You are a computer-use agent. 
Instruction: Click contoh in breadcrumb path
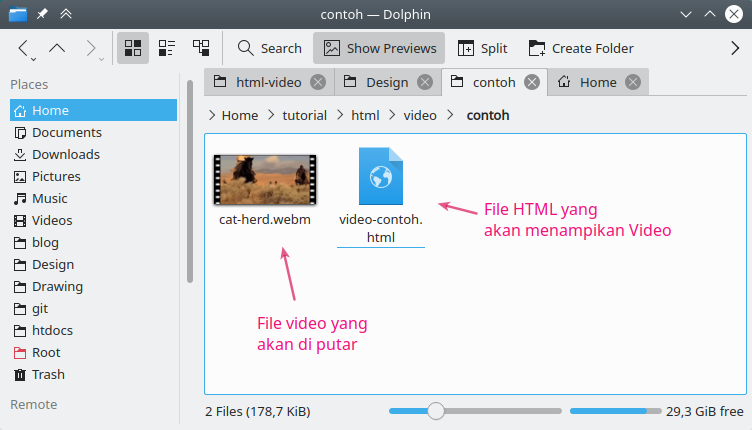[488, 116]
